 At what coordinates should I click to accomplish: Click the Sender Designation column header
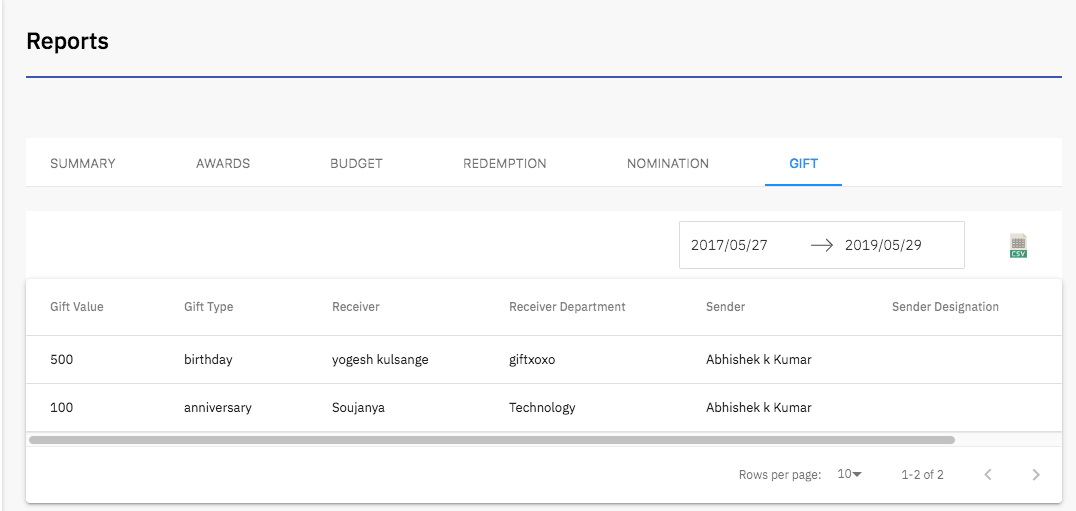tap(945, 307)
